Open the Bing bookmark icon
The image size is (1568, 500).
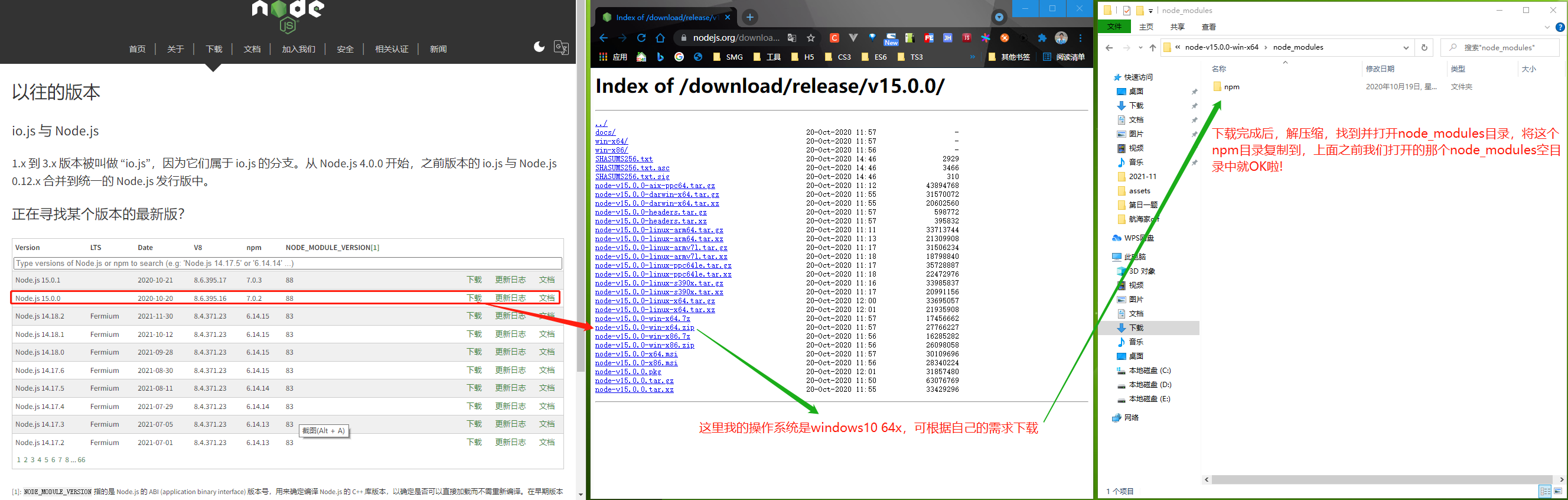click(660, 57)
